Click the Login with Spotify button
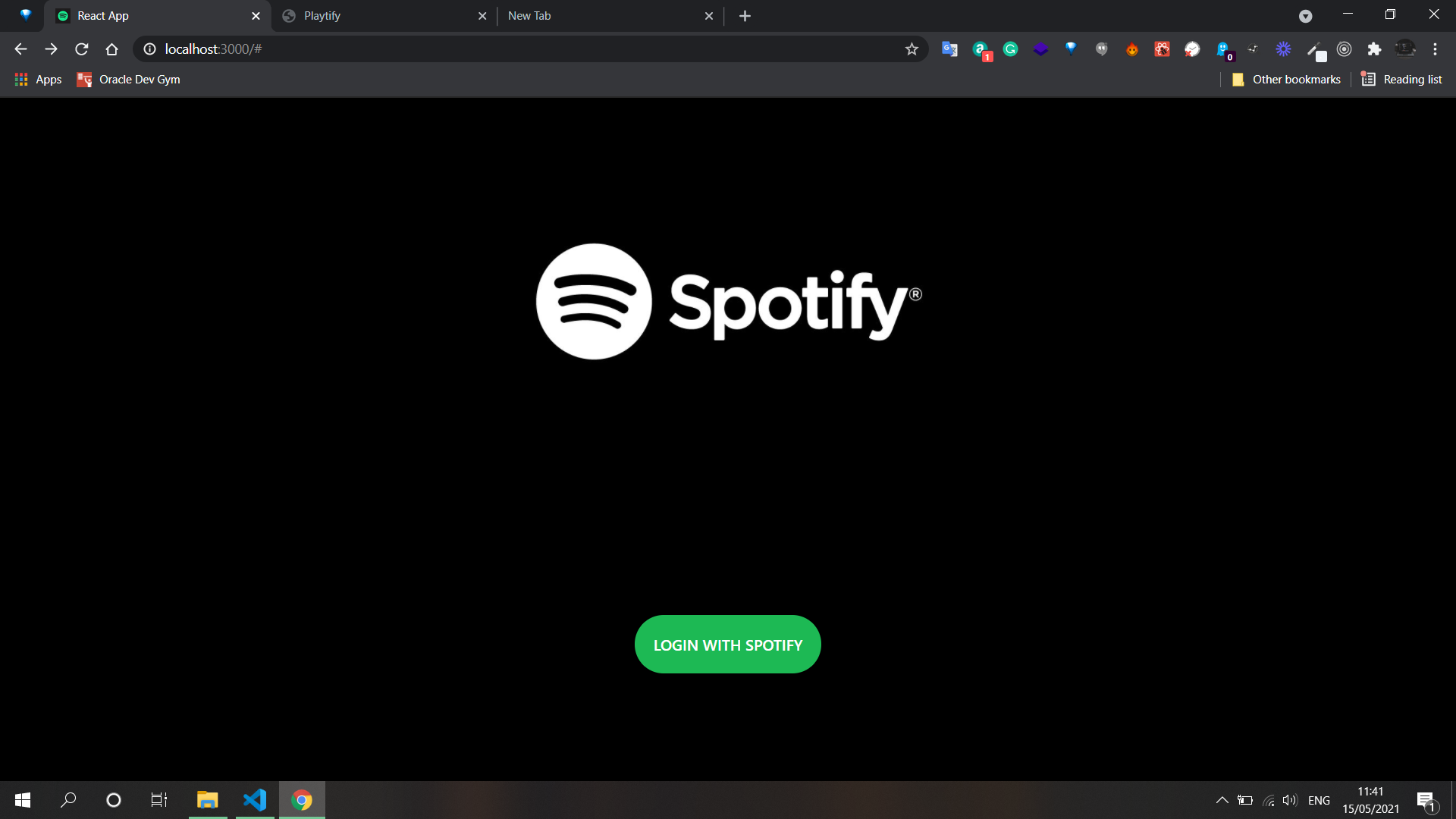1456x819 pixels. tap(727, 645)
